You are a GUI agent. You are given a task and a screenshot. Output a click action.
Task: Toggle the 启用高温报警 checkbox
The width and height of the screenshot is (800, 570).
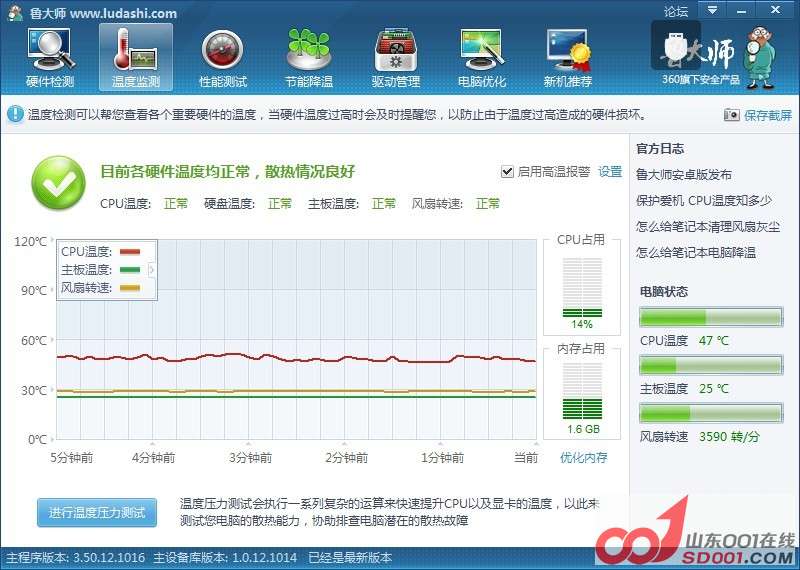pos(507,171)
